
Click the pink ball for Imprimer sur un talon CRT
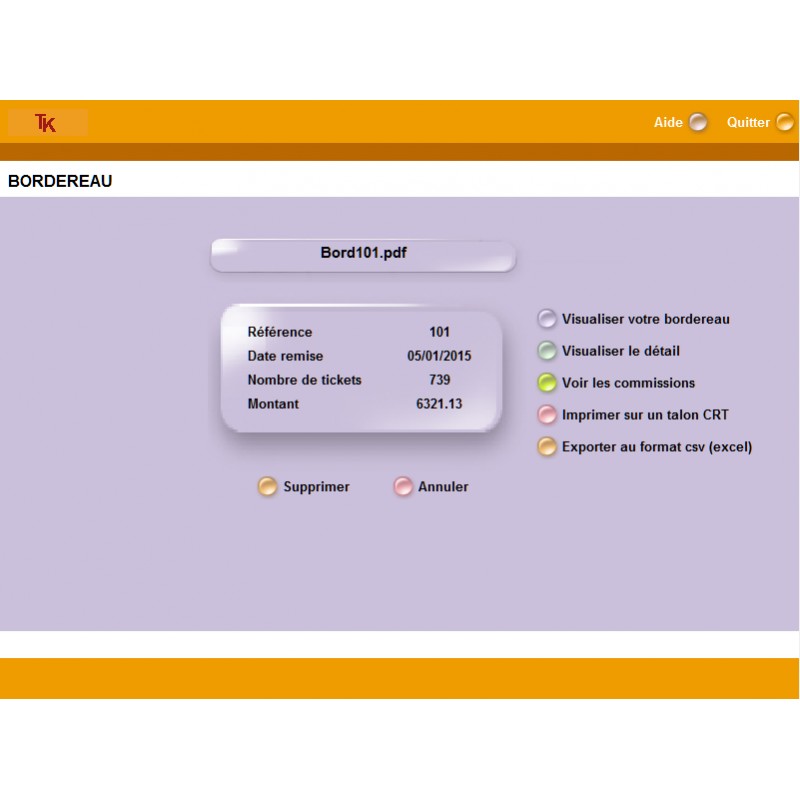[547, 415]
